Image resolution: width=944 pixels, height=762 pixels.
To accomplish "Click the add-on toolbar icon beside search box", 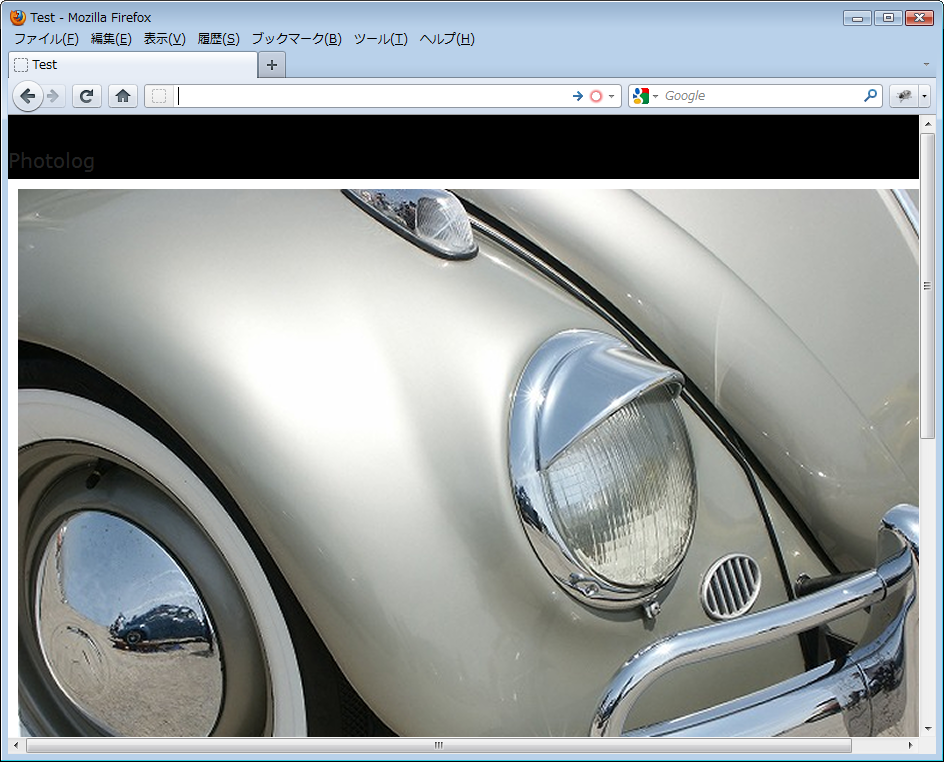I will (904, 96).
